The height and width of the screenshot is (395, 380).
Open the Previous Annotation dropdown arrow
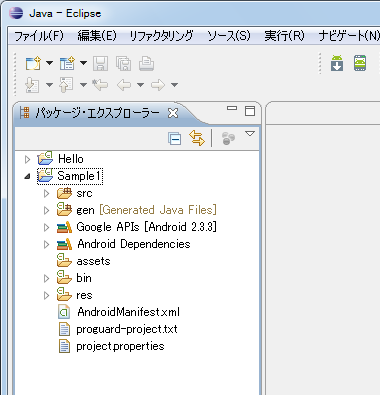[x=83, y=85]
